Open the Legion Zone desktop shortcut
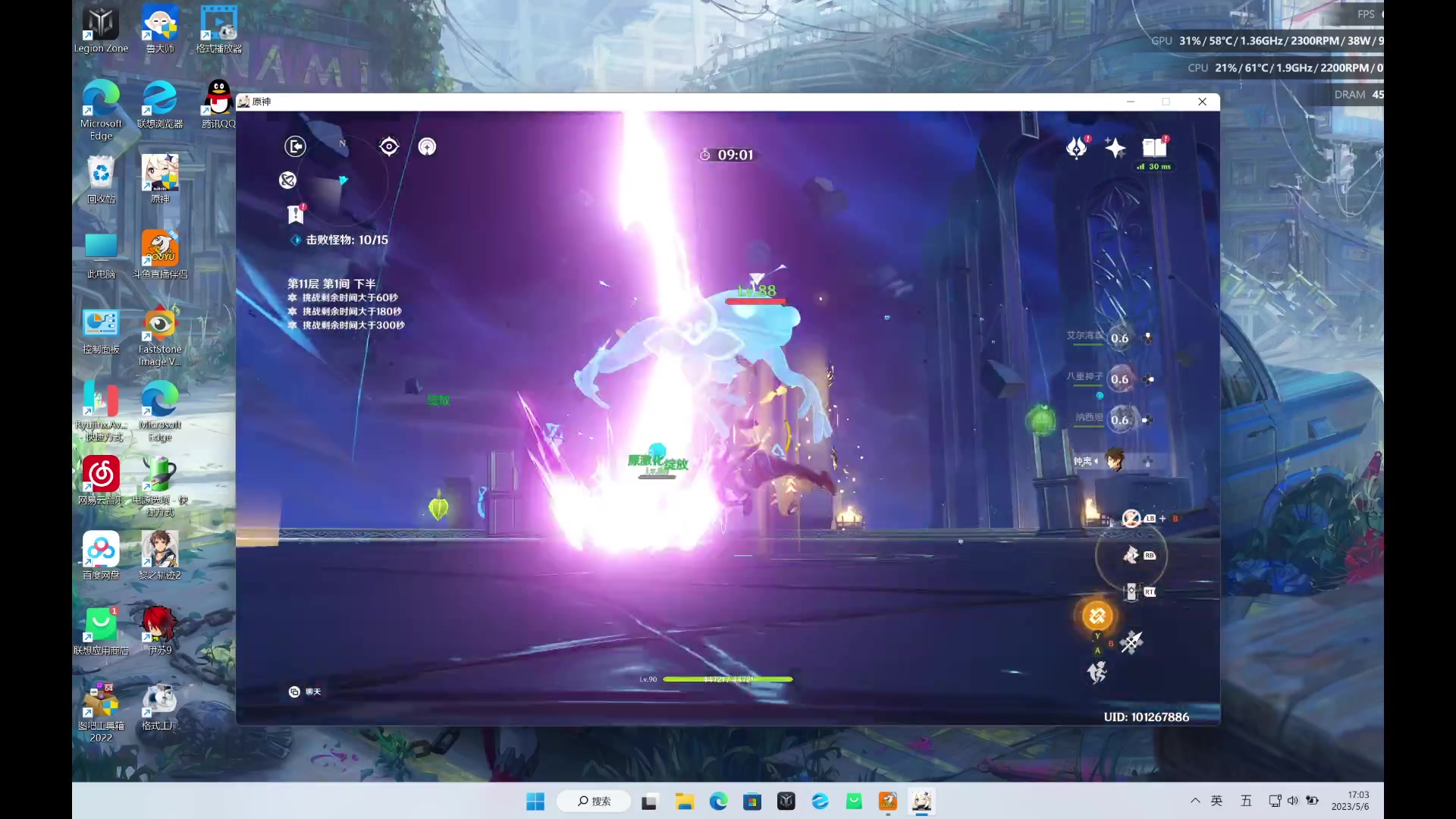This screenshot has width=1456, height=819. click(x=101, y=30)
